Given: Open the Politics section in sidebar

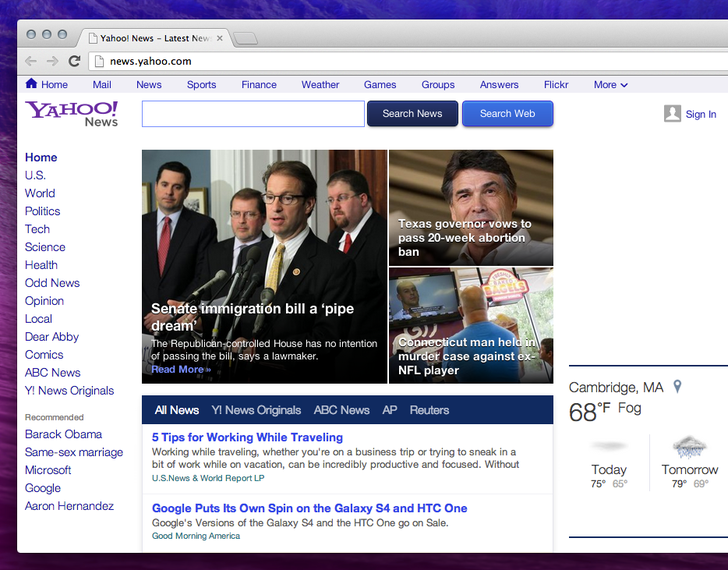Looking at the screenshot, I should coord(43,211).
